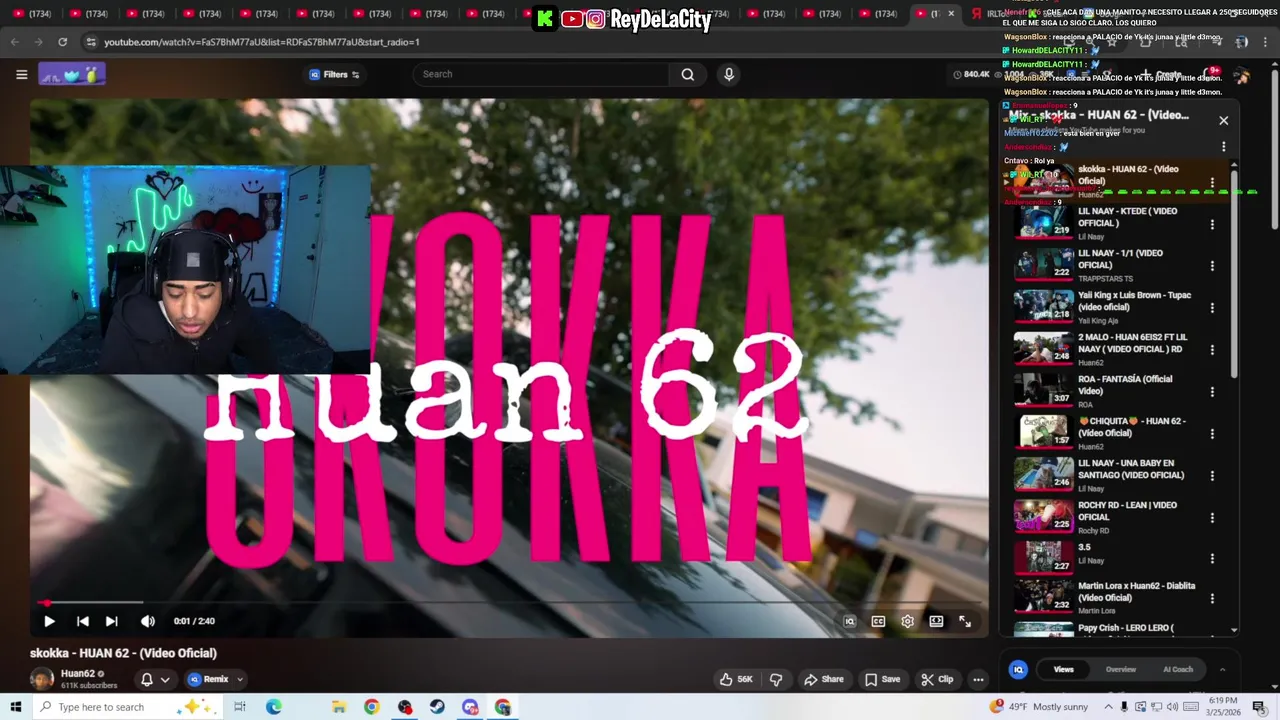Click the IQ icon in player controls

point(849,621)
